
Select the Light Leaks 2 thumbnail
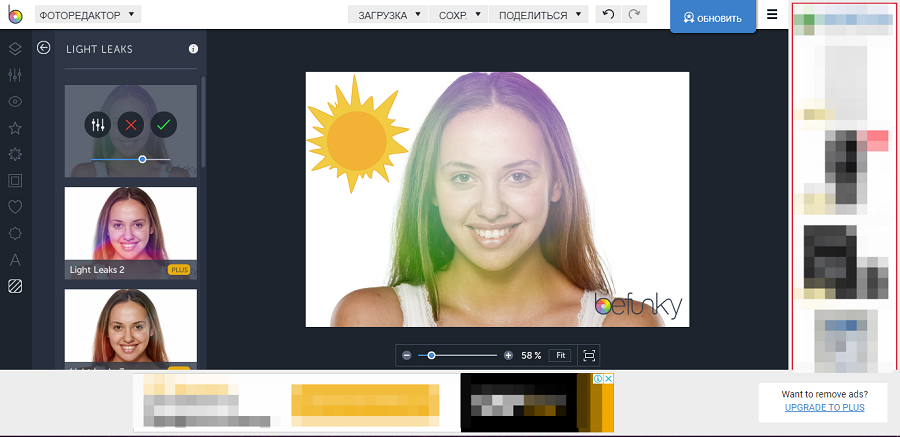[x=131, y=233]
